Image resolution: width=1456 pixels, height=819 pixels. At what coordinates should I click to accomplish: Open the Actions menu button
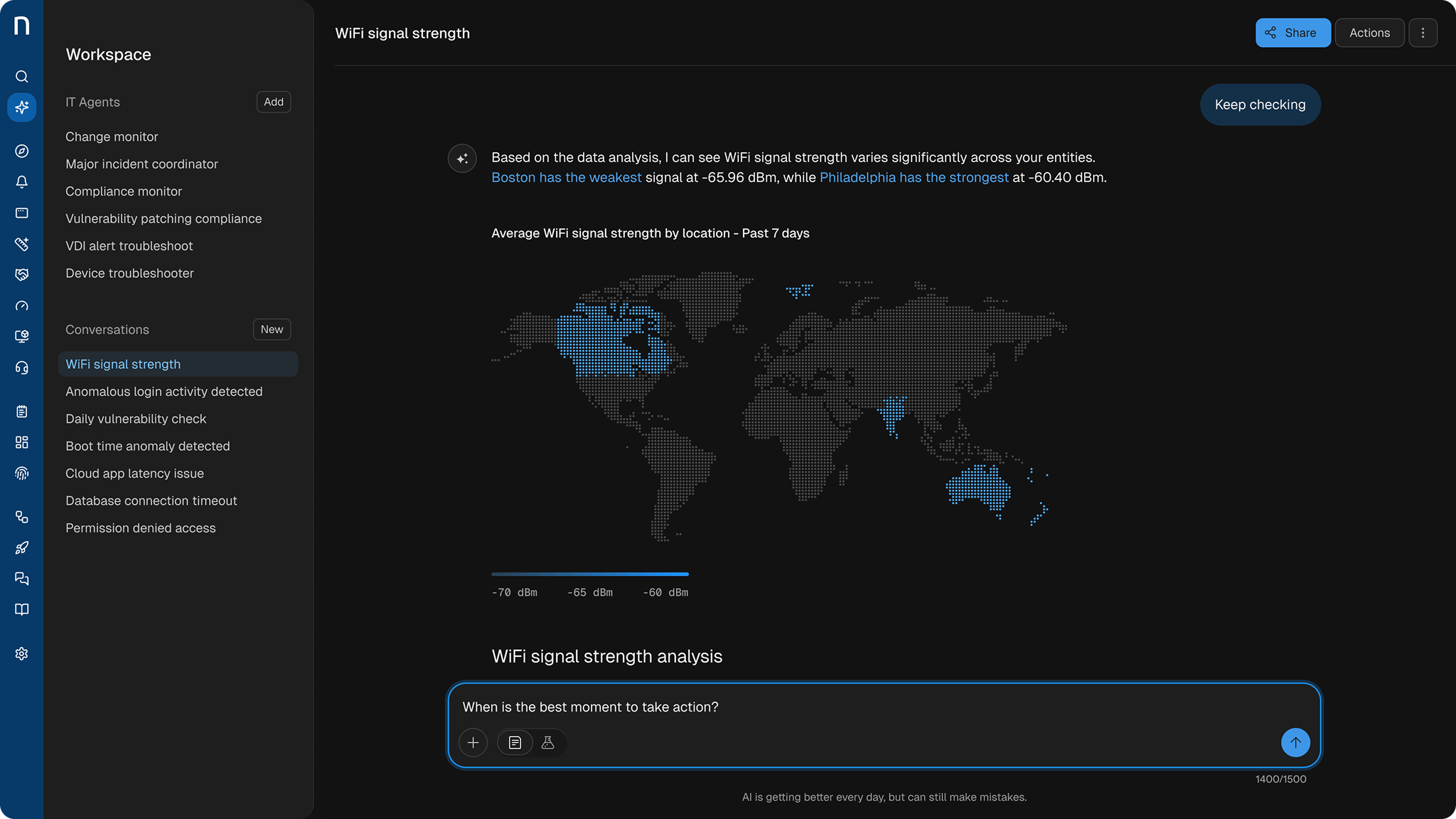(x=1369, y=33)
